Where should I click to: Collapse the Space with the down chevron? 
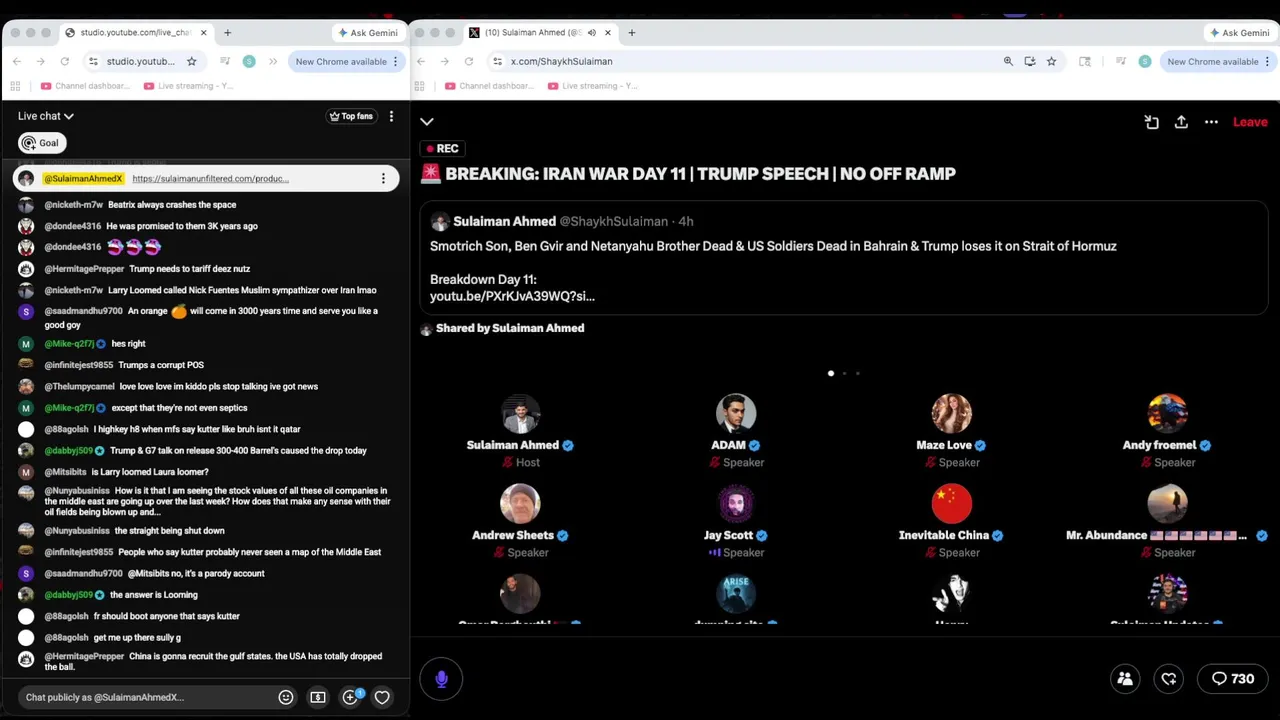427,122
